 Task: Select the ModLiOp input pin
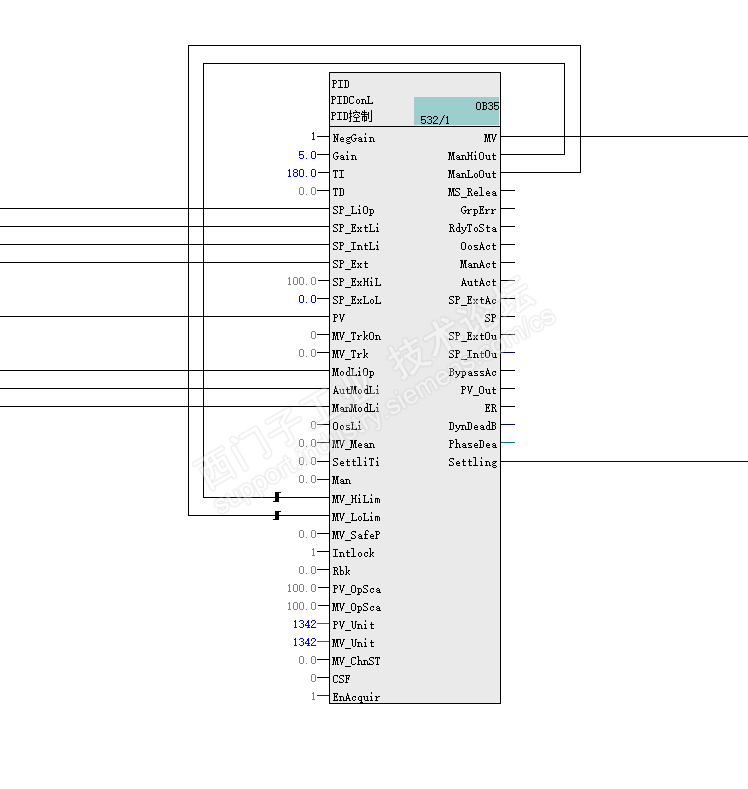point(353,372)
